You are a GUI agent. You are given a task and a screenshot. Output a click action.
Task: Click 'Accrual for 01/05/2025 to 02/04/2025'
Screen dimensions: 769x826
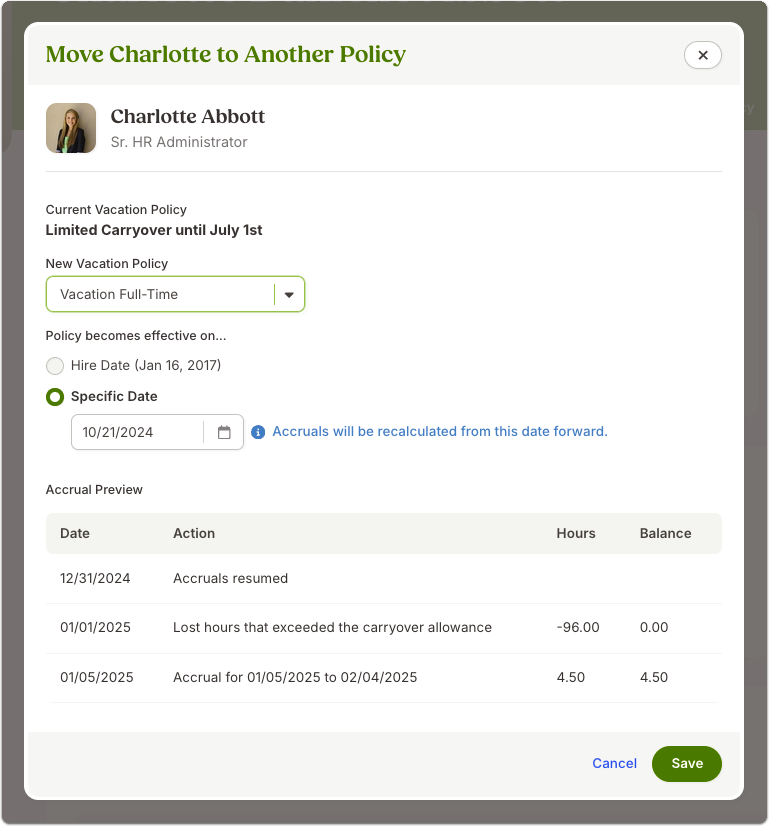[295, 677]
